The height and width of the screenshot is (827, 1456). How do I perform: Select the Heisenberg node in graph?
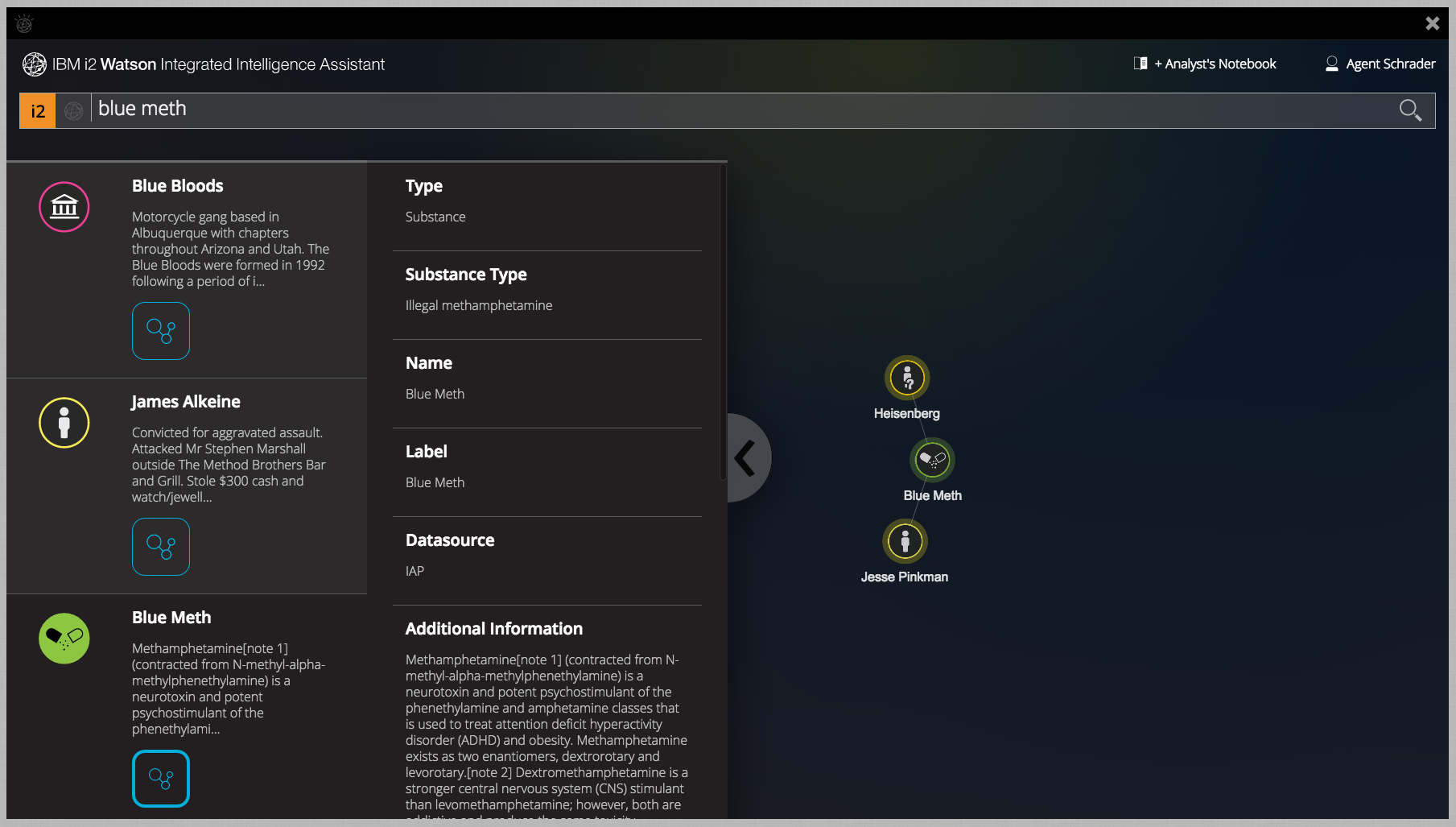pyautogui.click(x=907, y=378)
